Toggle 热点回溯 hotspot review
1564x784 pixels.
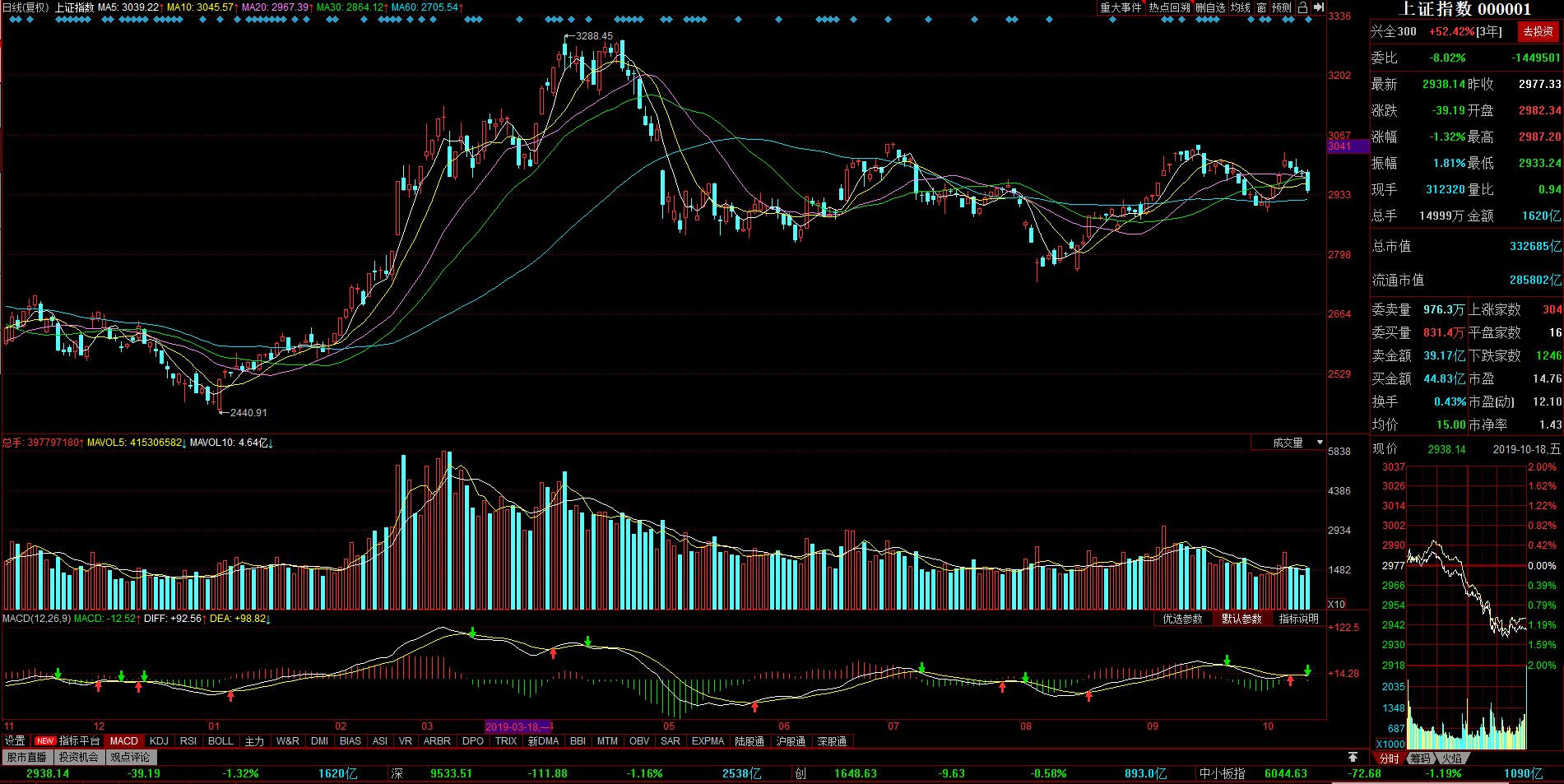[x=1169, y=7]
